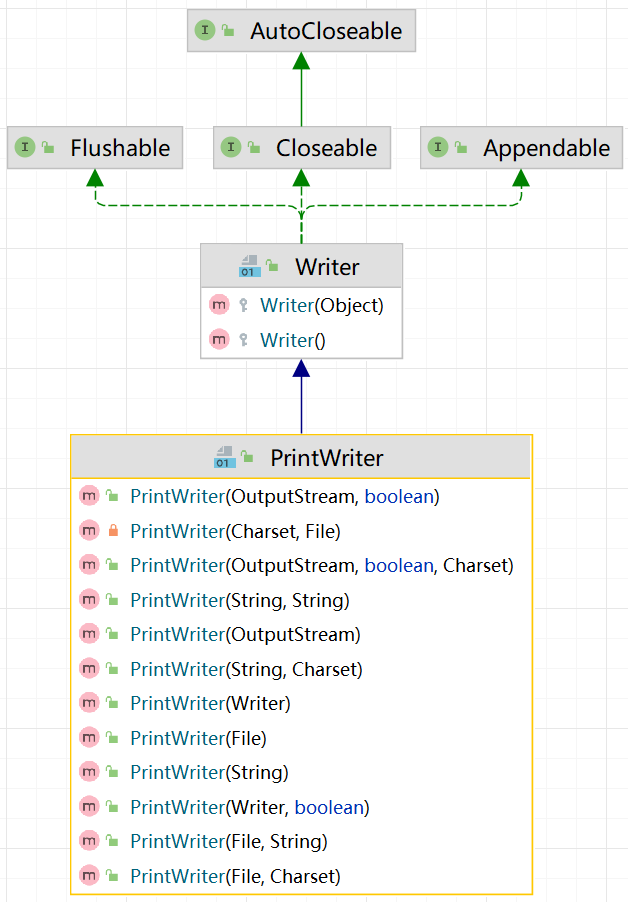
Task: Click method icon next to PrintWriter(File, Charset)
Action: click(89, 876)
